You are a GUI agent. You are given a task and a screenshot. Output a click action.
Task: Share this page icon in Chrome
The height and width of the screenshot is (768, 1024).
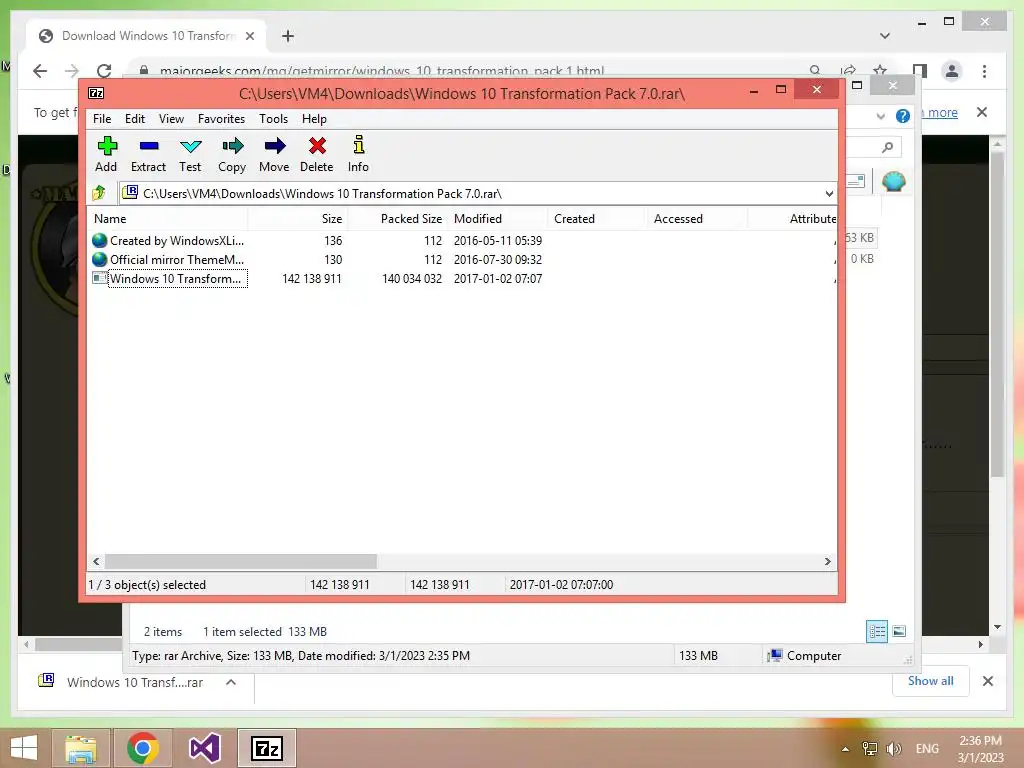(x=848, y=71)
